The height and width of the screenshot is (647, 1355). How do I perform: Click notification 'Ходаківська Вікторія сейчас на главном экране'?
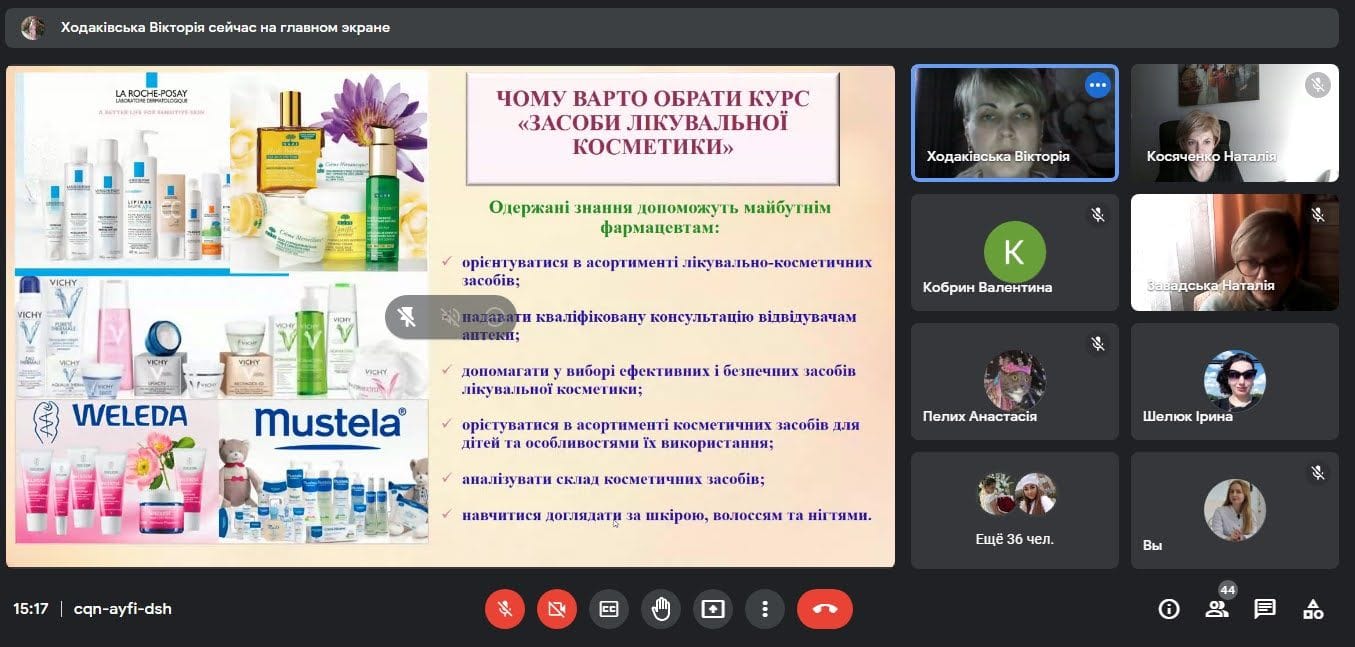(225, 28)
